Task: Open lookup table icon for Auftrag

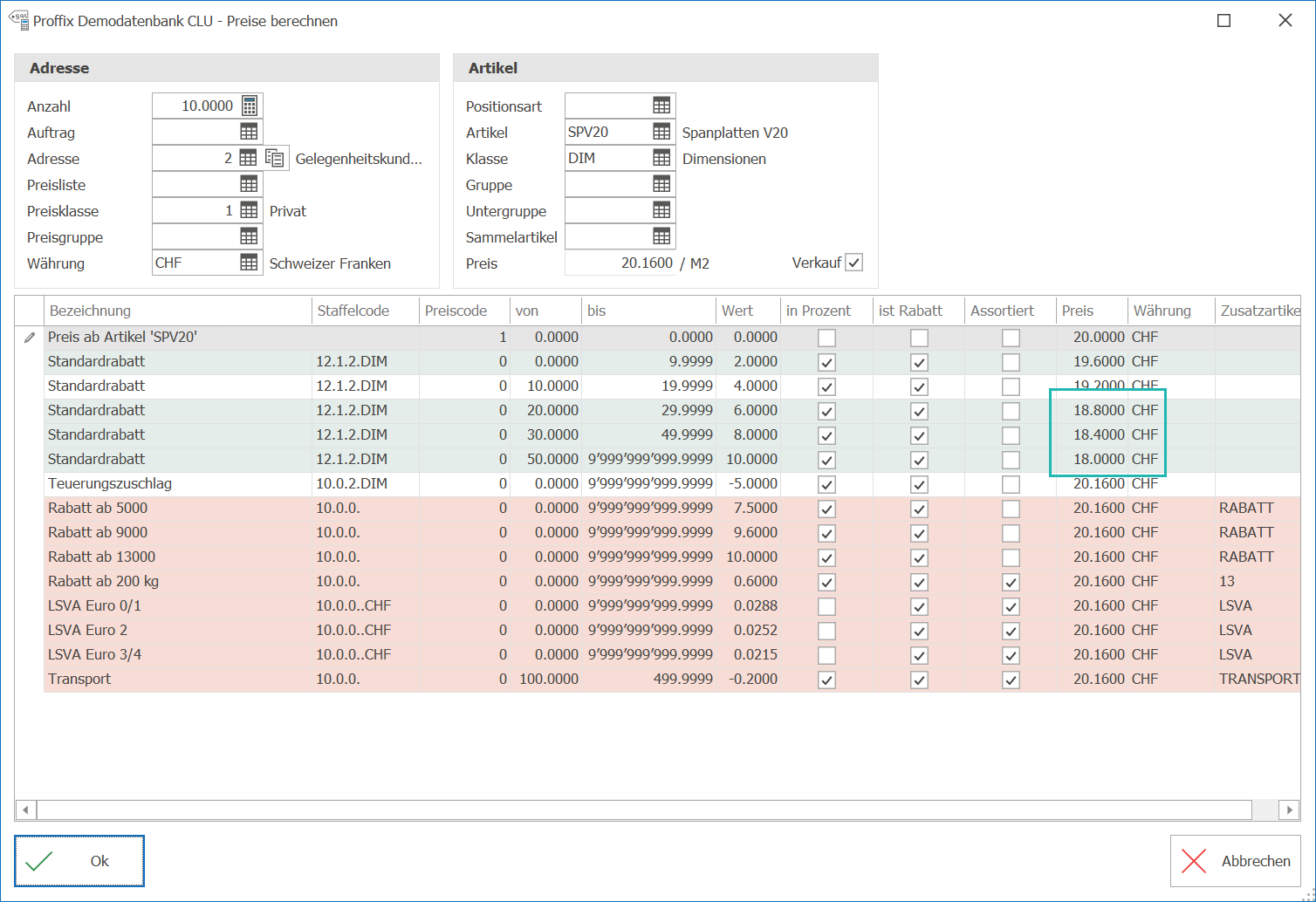Action: point(249,132)
